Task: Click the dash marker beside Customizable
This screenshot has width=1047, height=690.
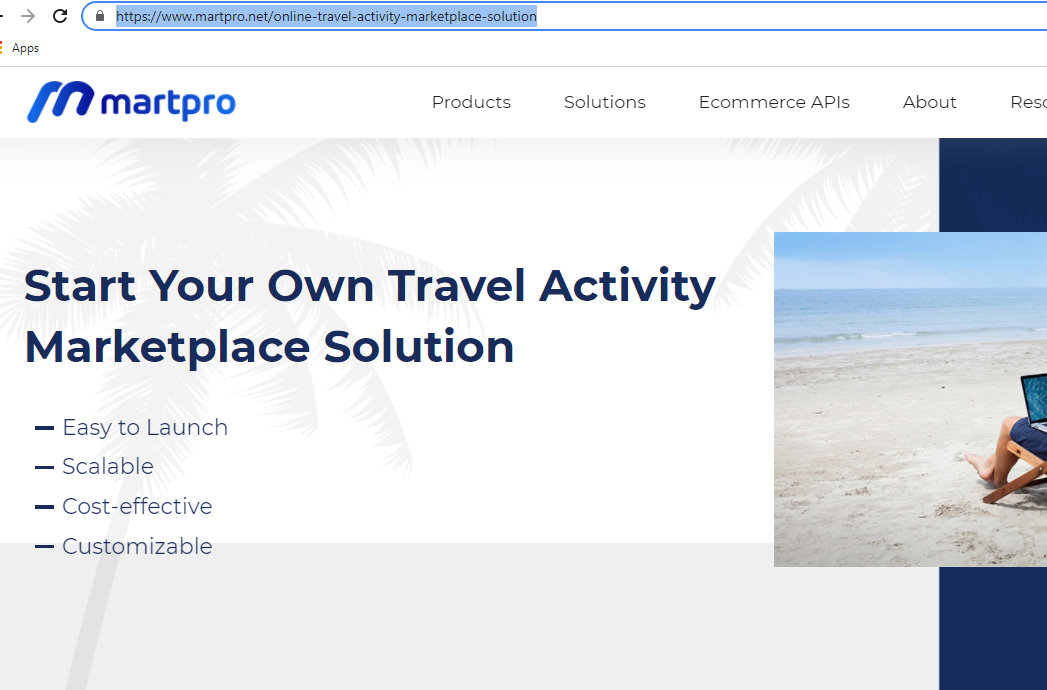Action: pyautogui.click(x=43, y=547)
